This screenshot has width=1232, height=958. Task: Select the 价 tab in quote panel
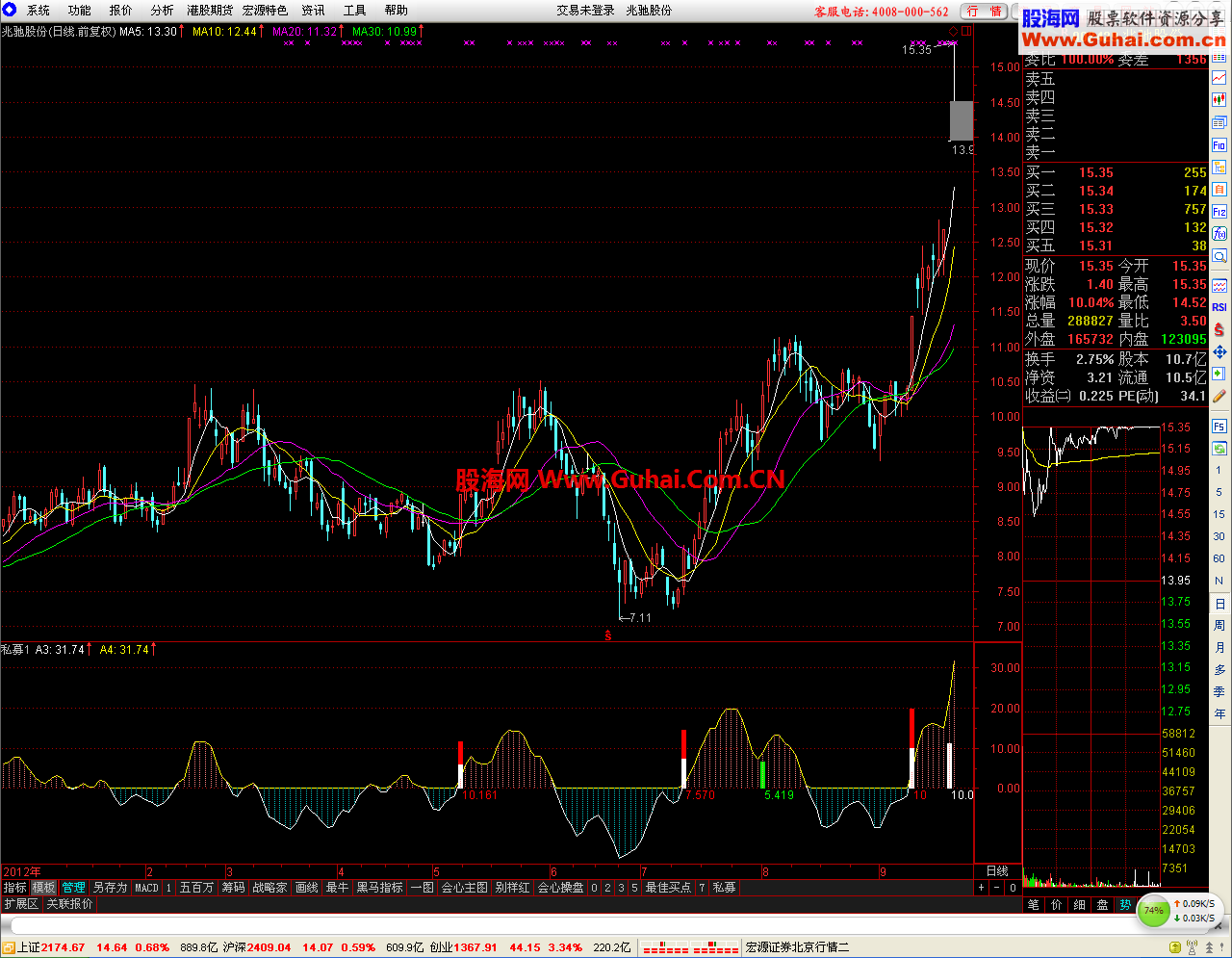1057,905
